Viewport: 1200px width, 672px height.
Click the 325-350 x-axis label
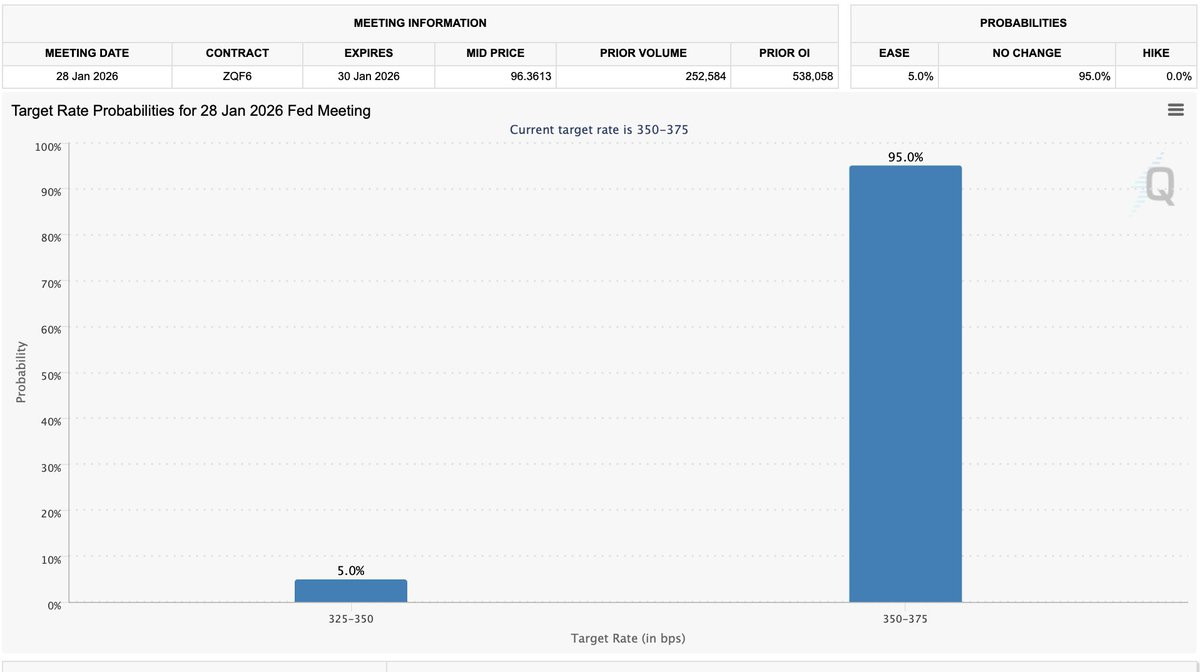pyautogui.click(x=350, y=620)
